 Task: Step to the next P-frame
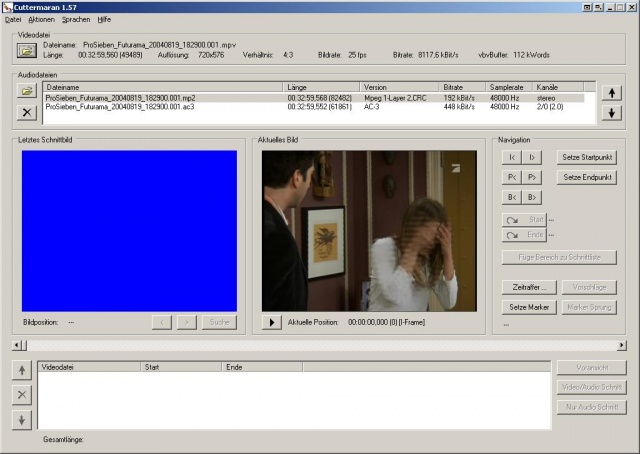point(533,177)
